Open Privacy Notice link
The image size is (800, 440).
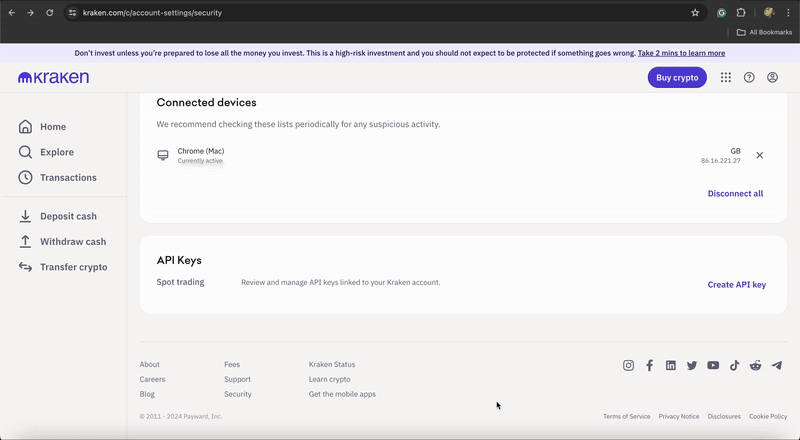[679, 417]
